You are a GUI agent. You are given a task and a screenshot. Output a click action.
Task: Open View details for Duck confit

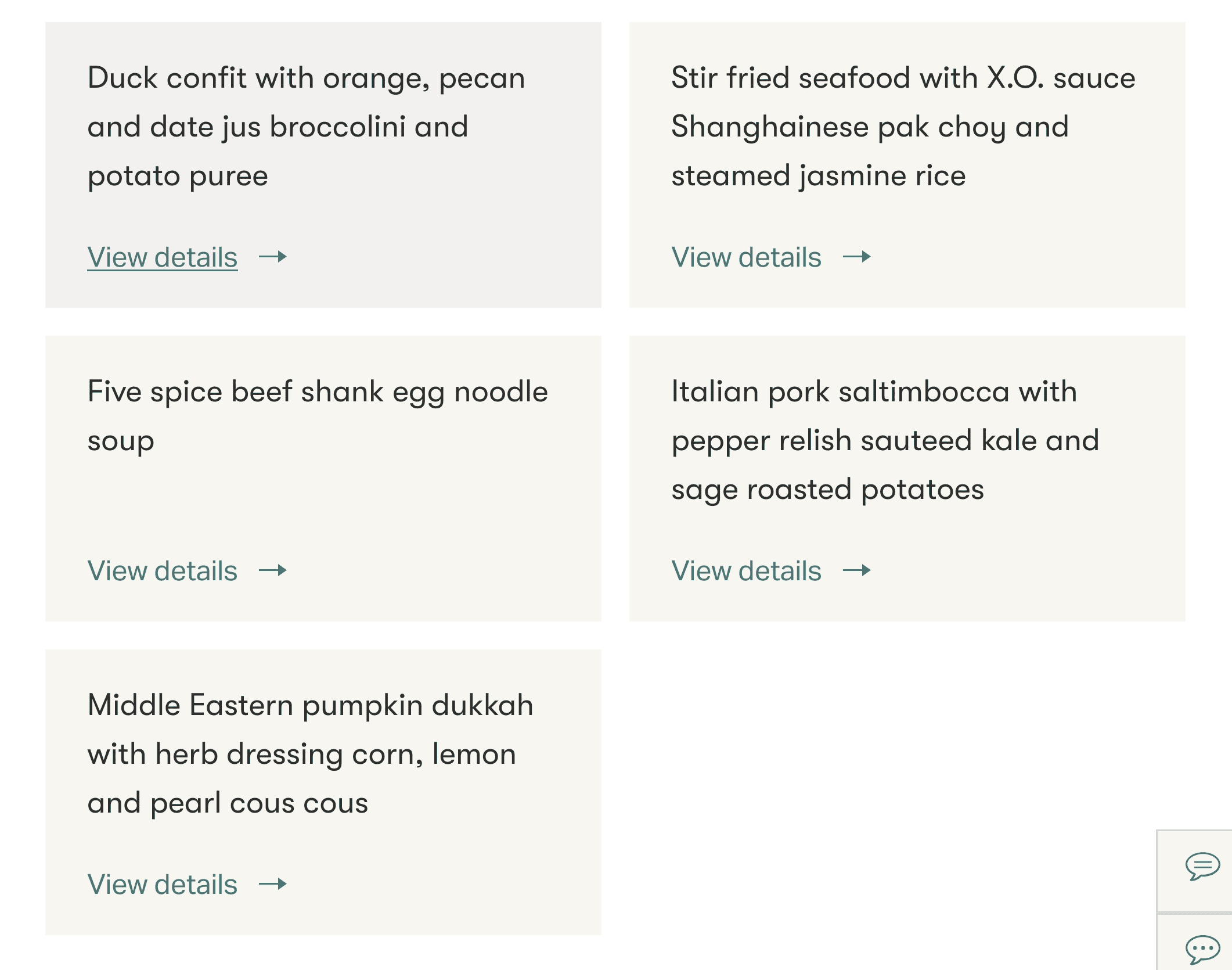tap(163, 257)
